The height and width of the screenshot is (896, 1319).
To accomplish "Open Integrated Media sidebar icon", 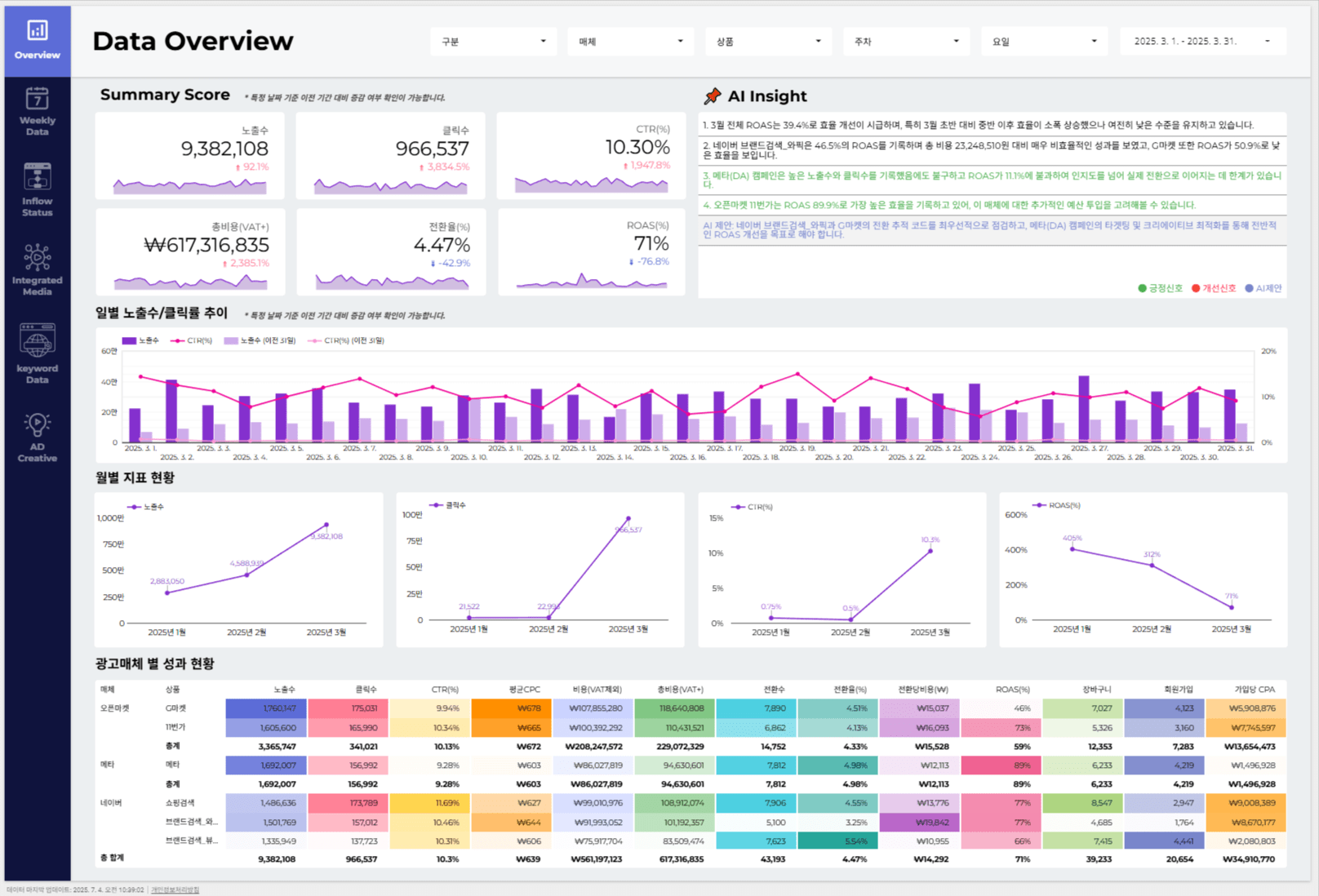I will coord(38,258).
